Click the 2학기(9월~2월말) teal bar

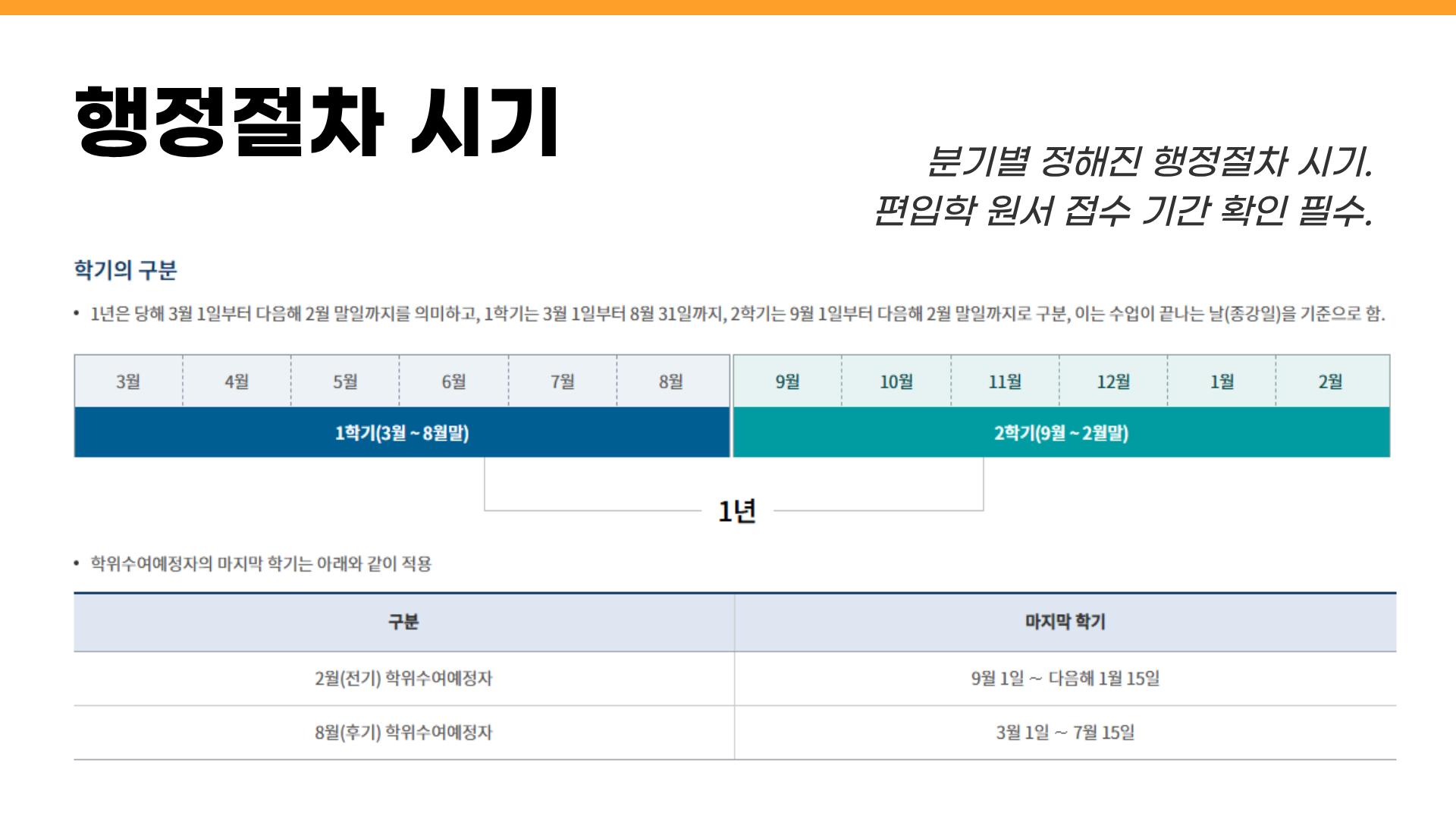(1061, 432)
